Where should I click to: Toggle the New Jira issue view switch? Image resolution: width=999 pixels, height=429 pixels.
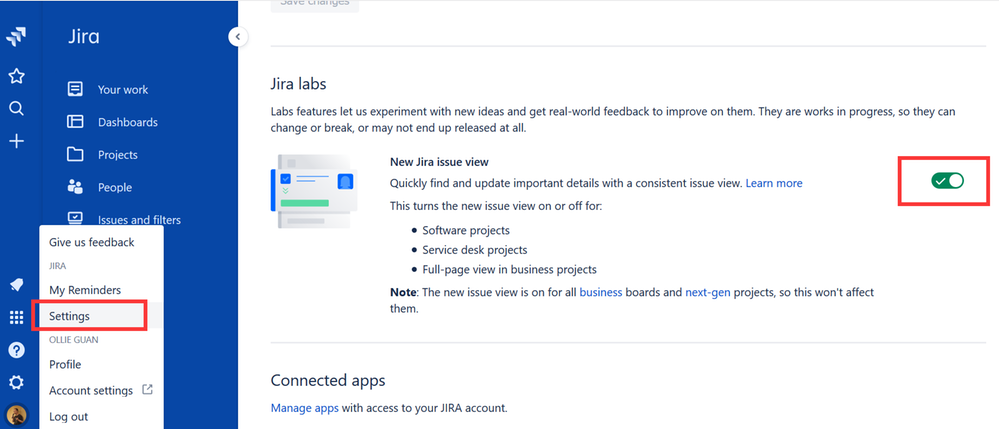tap(947, 181)
